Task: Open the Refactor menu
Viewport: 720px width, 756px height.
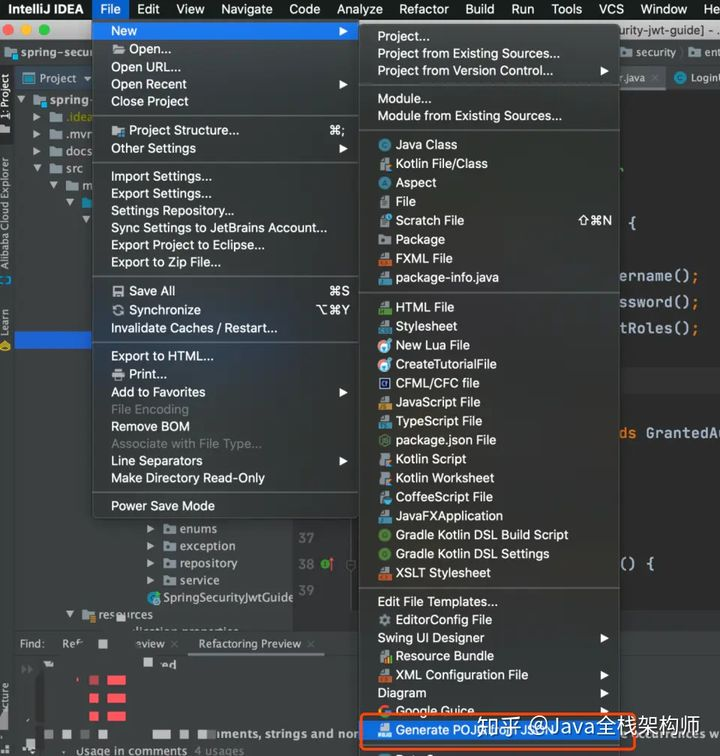Action: pyautogui.click(x=424, y=9)
